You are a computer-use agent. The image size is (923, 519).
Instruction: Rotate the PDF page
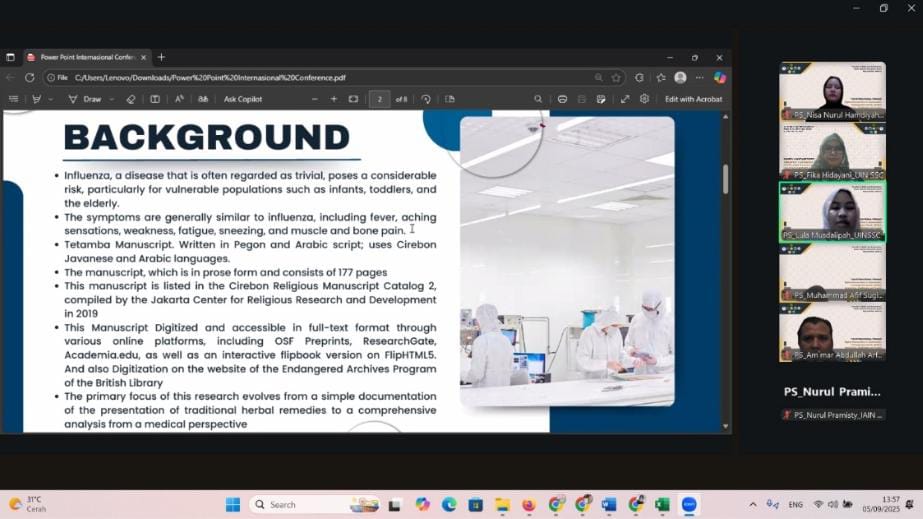426,99
